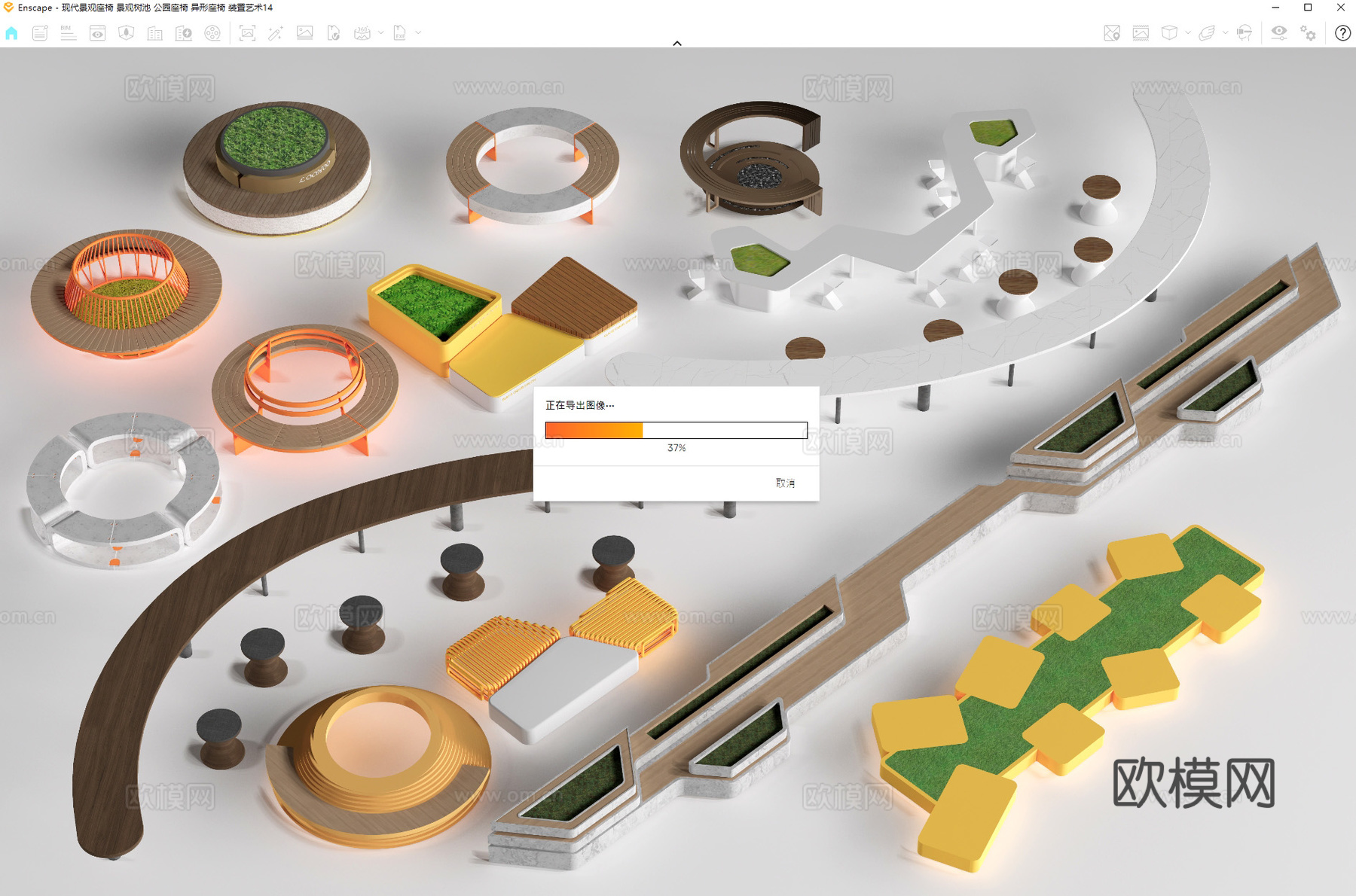Enable the VR headset mode
The image size is (1356, 896).
(x=1245, y=33)
